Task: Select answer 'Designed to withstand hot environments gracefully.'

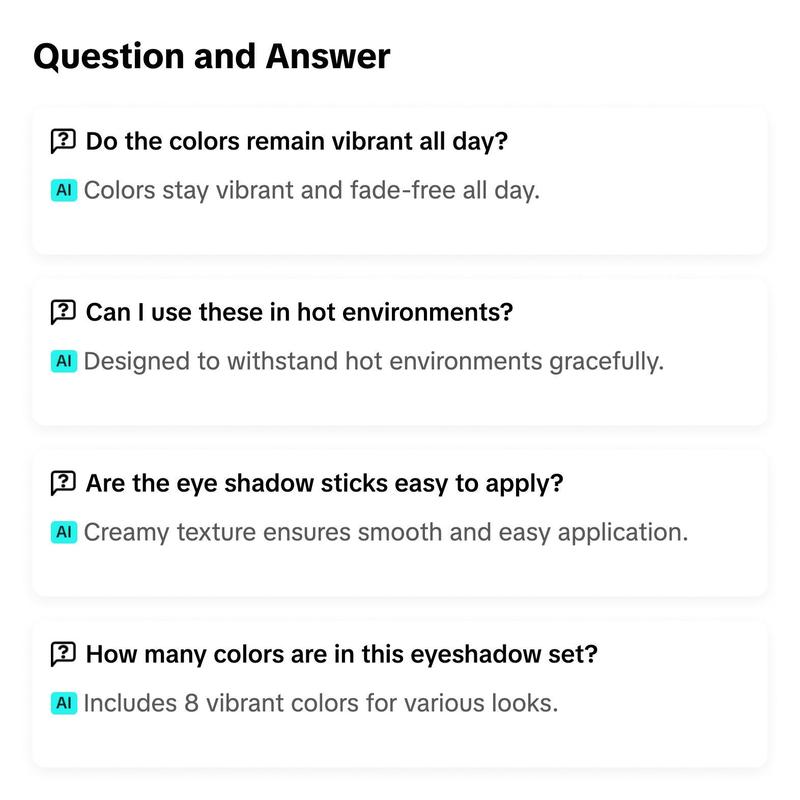Action: tap(373, 361)
